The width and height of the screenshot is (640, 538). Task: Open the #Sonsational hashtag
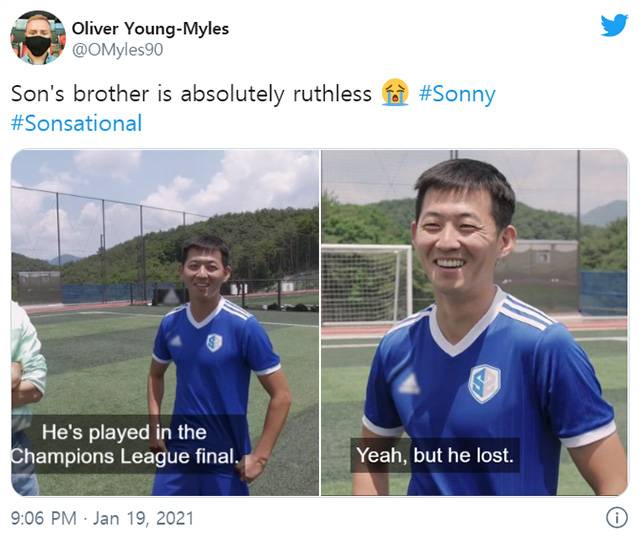76,124
